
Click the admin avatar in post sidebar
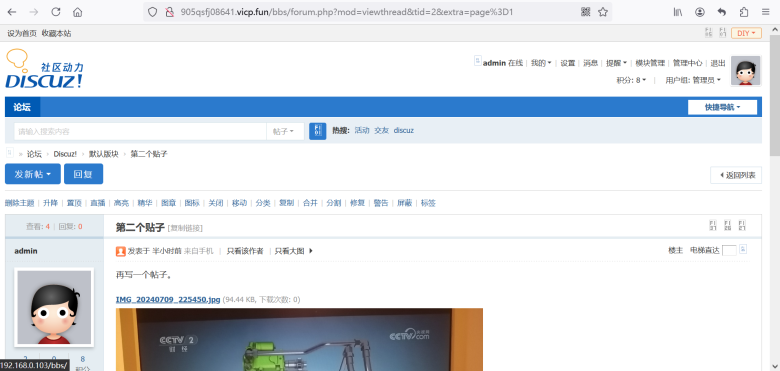coord(54,307)
